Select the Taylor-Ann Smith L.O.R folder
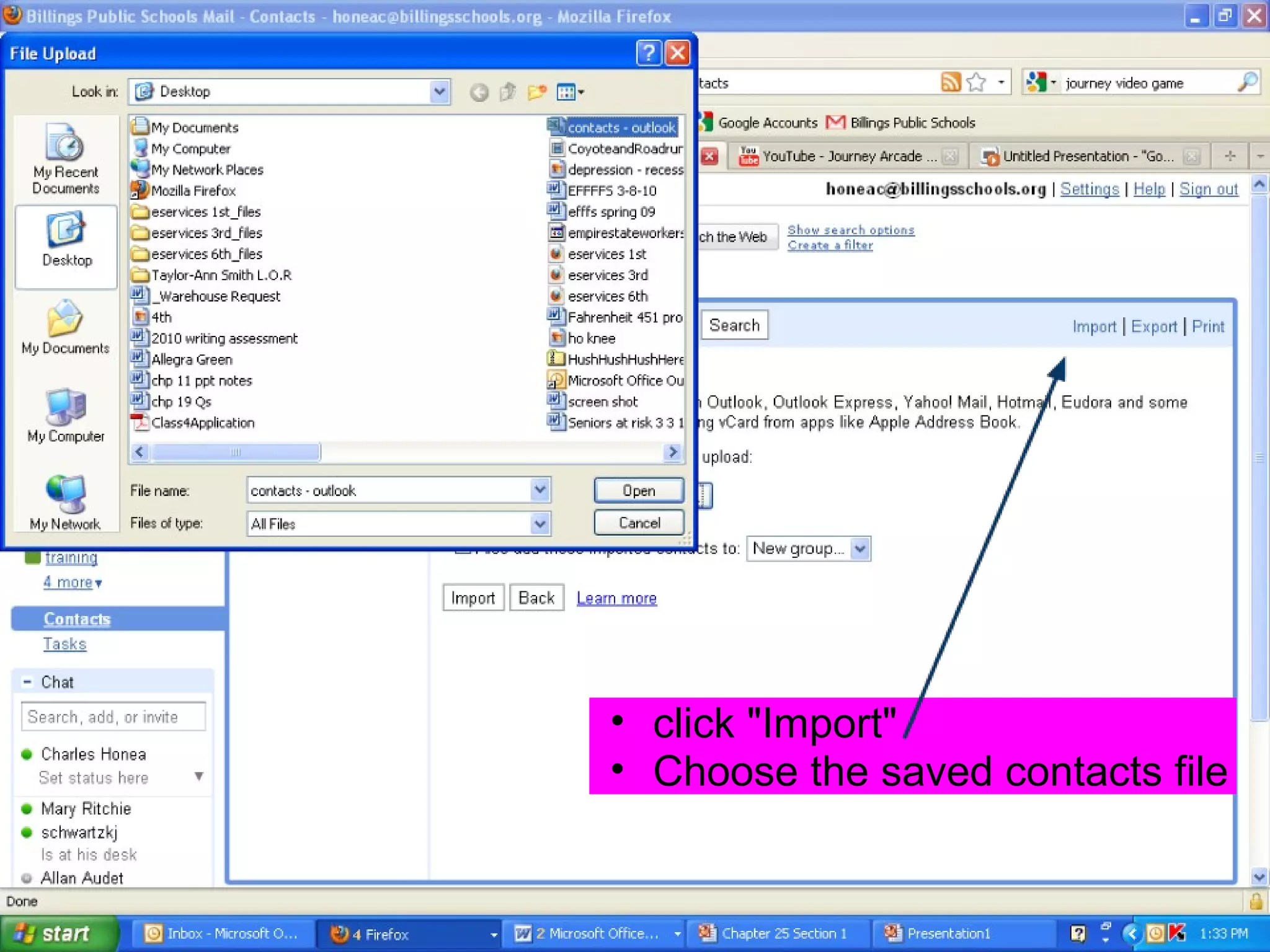This screenshot has width=1270, height=952. pyautogui.click(x=212, y=275)
